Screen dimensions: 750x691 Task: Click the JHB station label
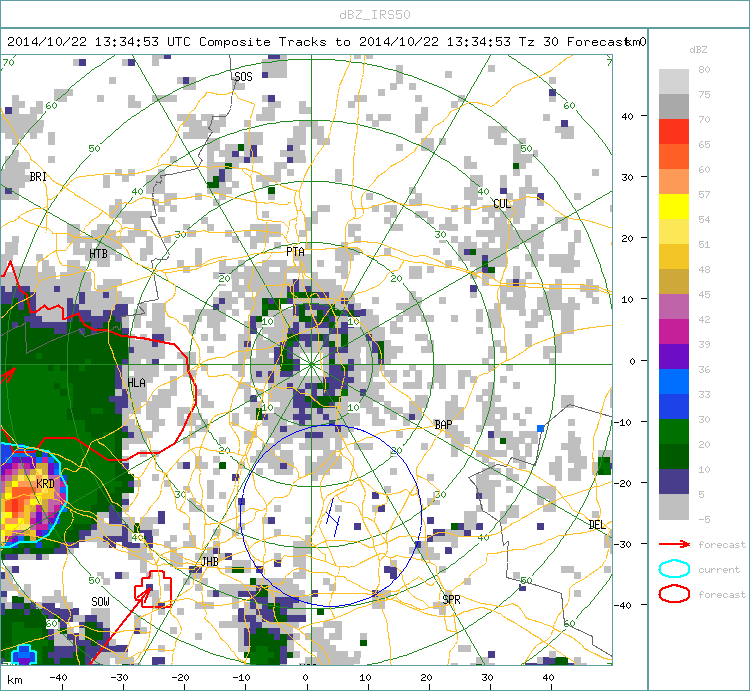(210, 561)
